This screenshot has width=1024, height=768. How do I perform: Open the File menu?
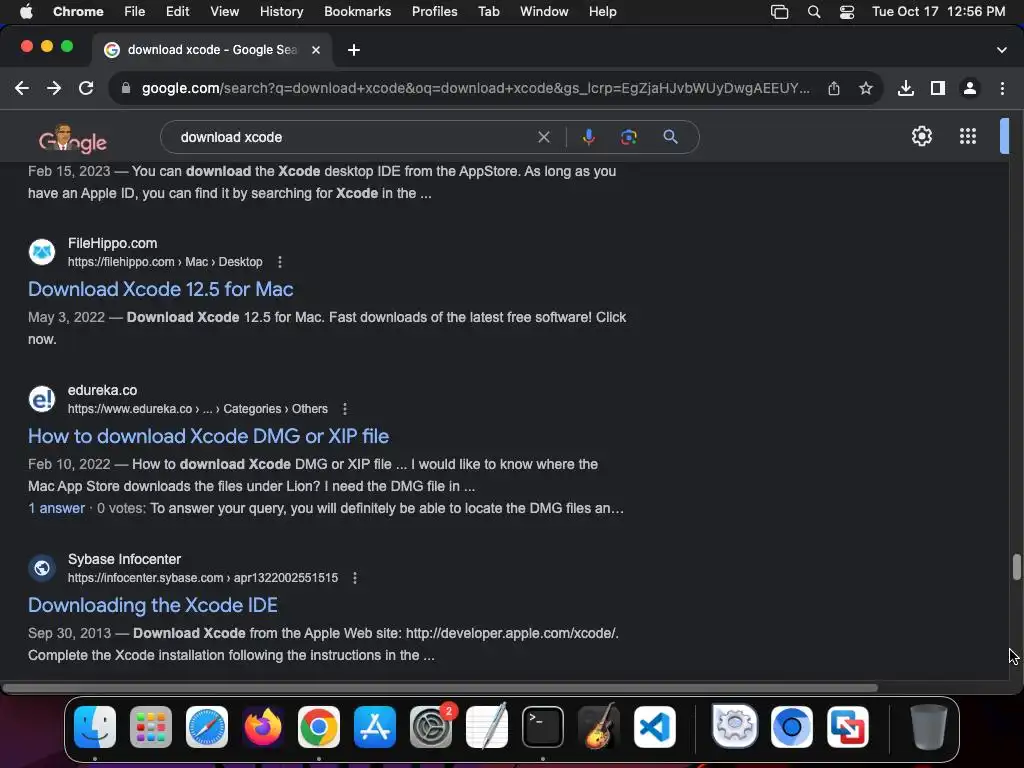pyautogui.click(x=135, y=12)
